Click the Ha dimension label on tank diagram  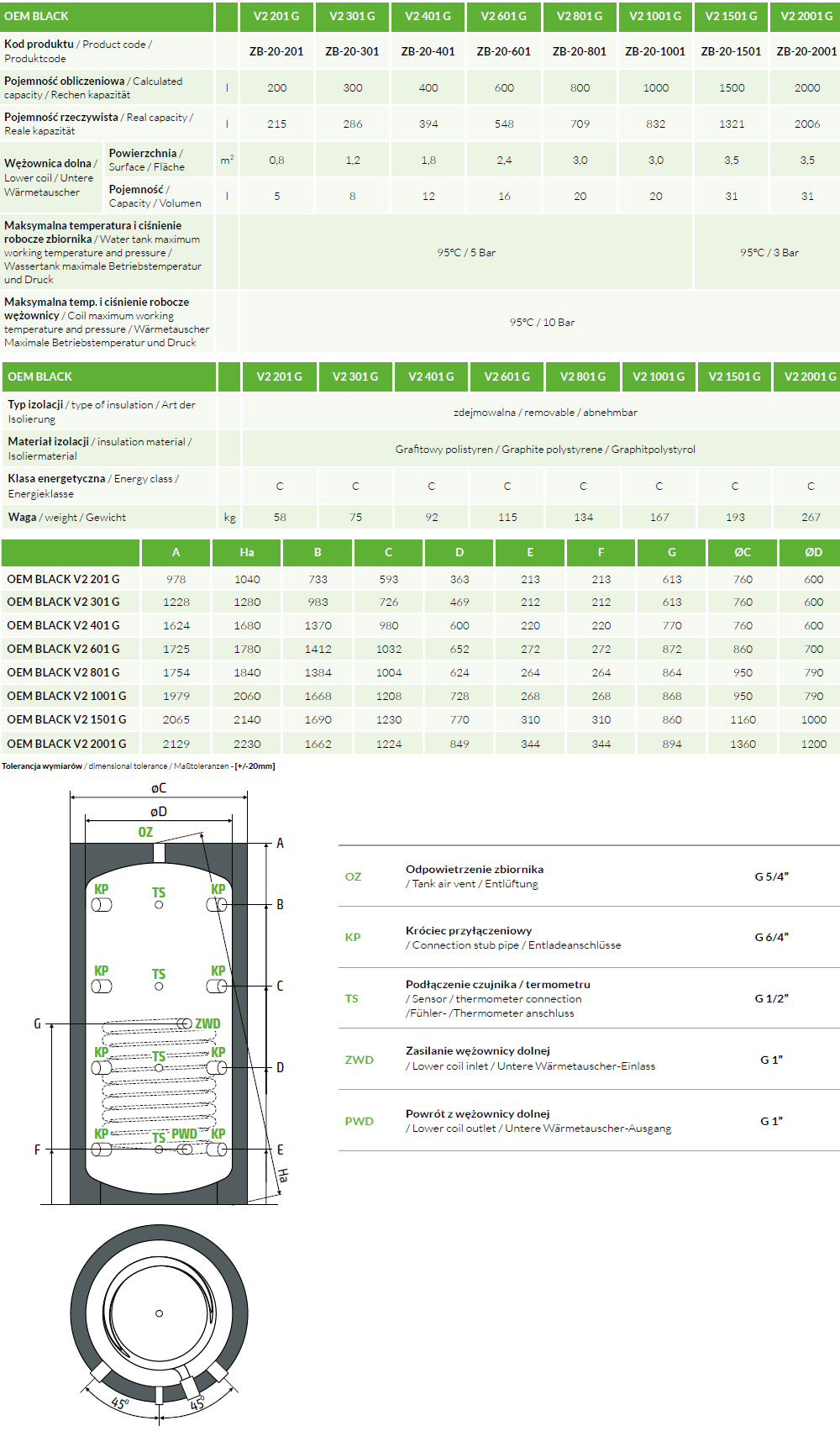(283, 1176)
